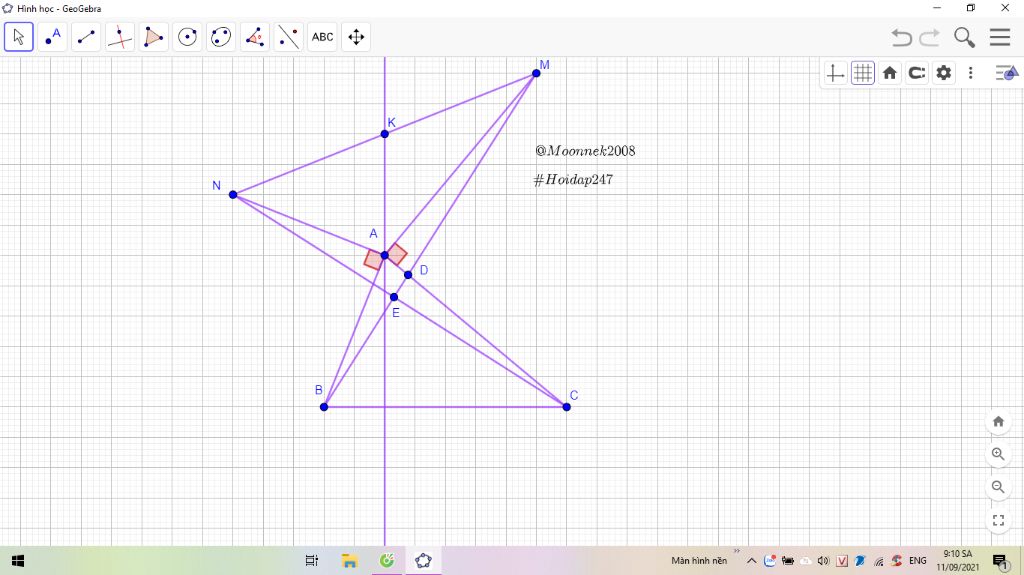This screenshot has width=1024, height=575.
Task: Select point A at the right angles
Action: [x=385, y=255]
